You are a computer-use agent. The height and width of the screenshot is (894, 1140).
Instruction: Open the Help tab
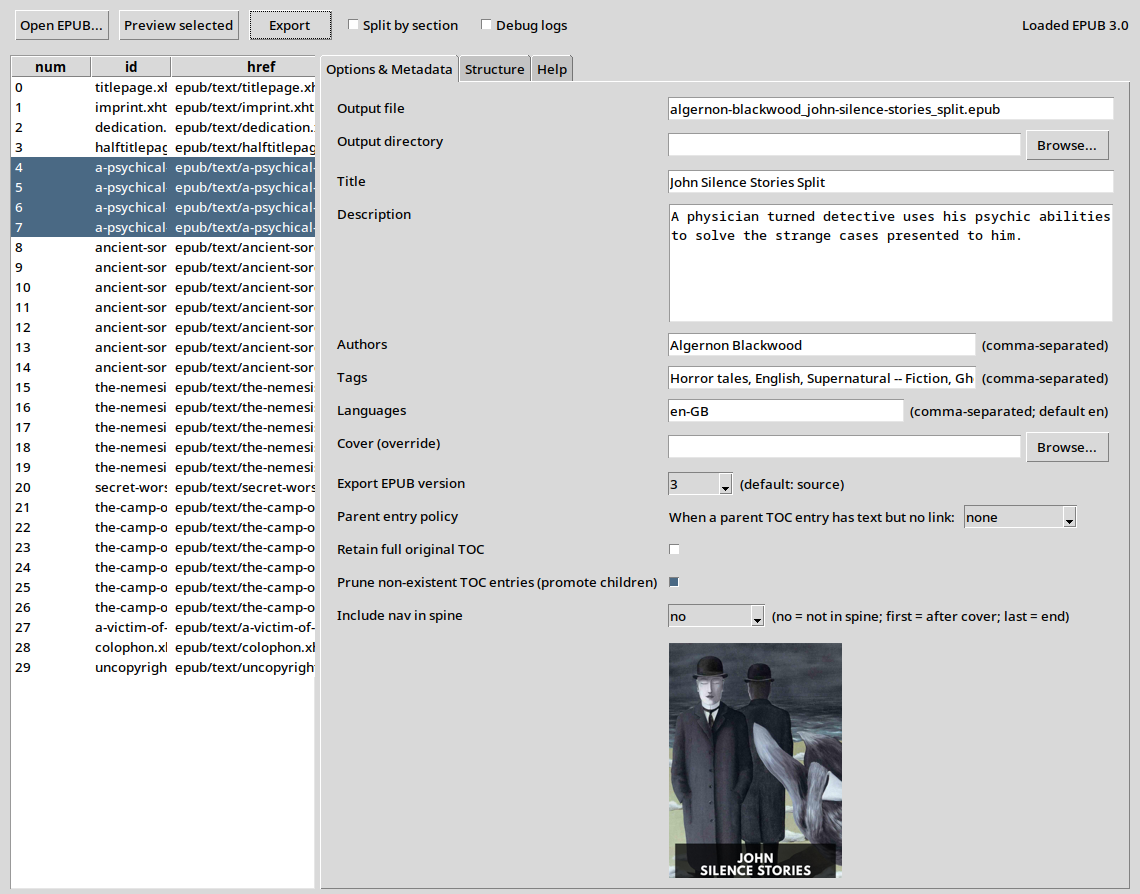pos(551,69)
